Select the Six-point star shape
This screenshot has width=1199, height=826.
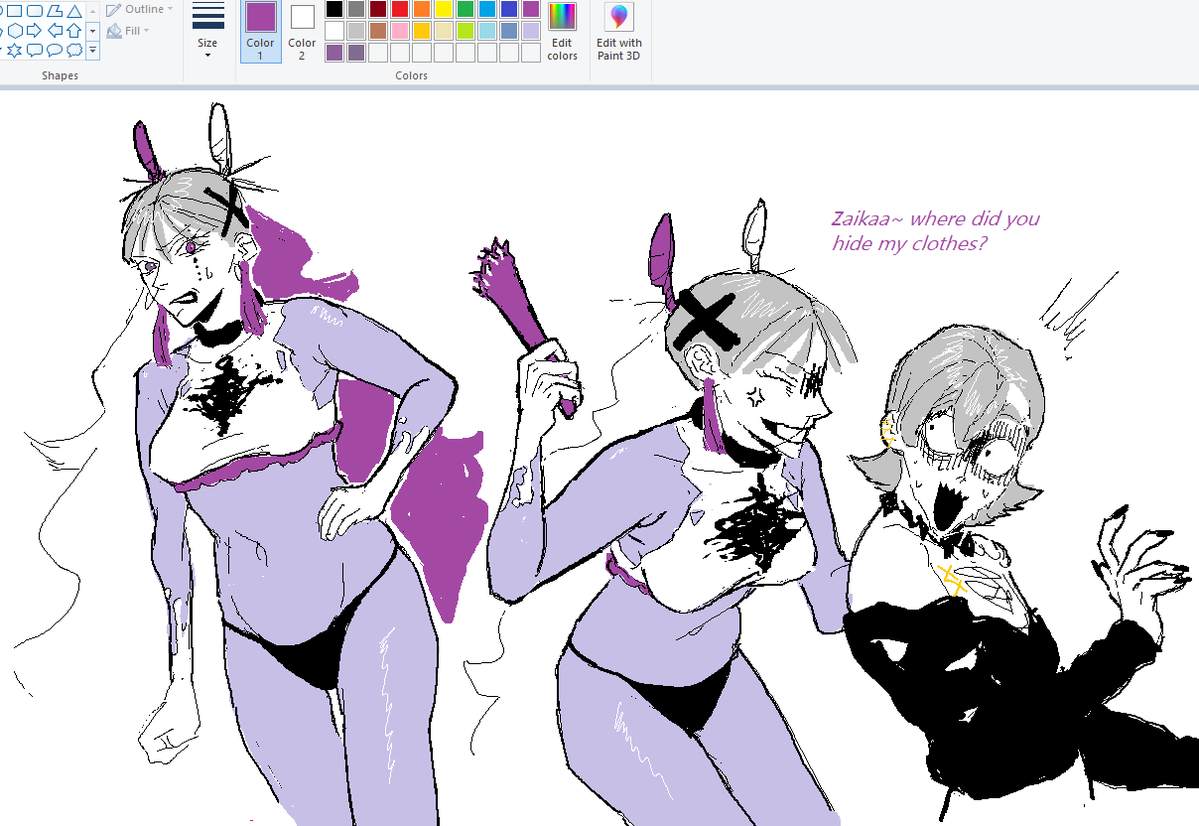tap(15, 50)
